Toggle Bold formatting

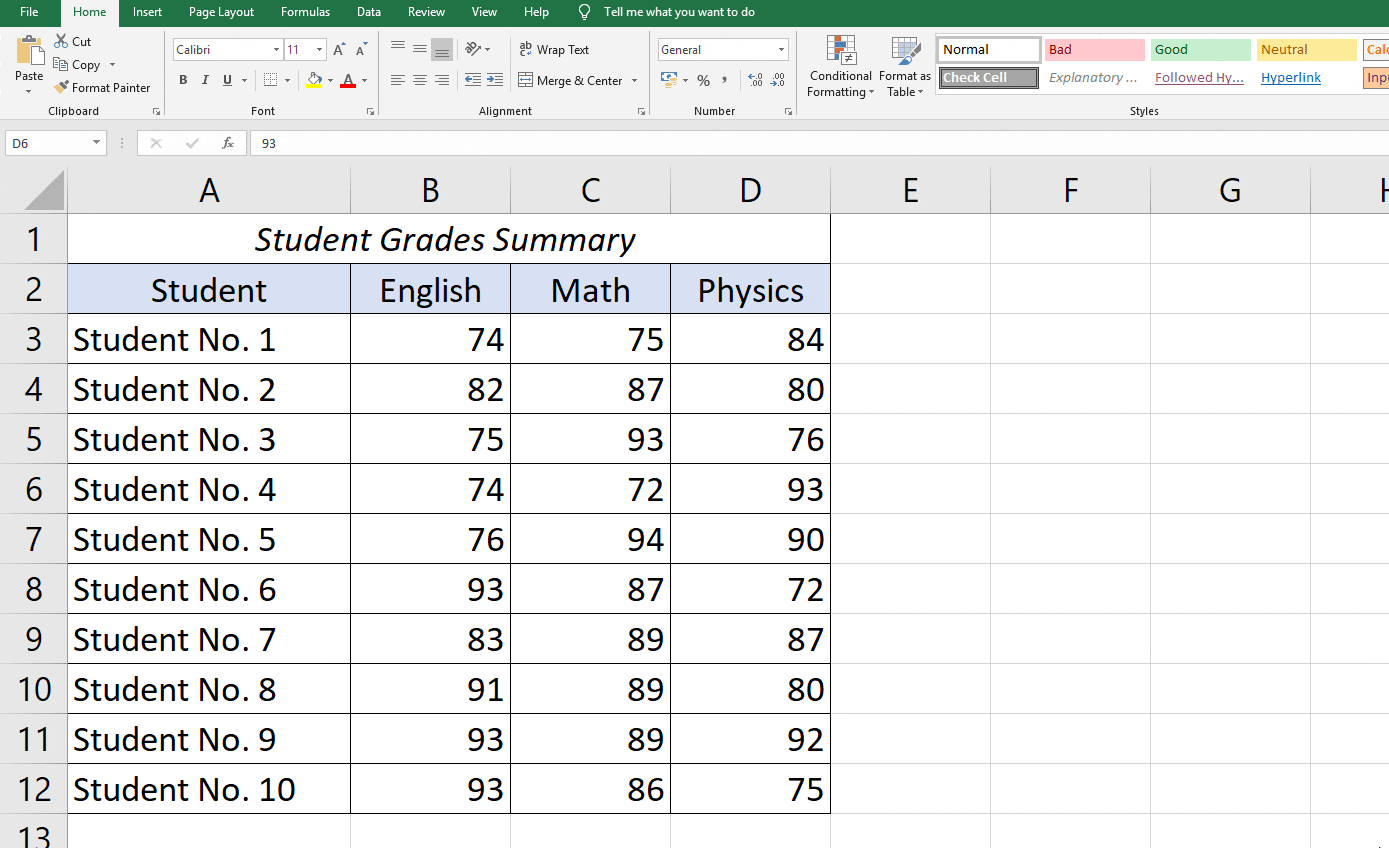pyautogui.click(x=183, y=80)
